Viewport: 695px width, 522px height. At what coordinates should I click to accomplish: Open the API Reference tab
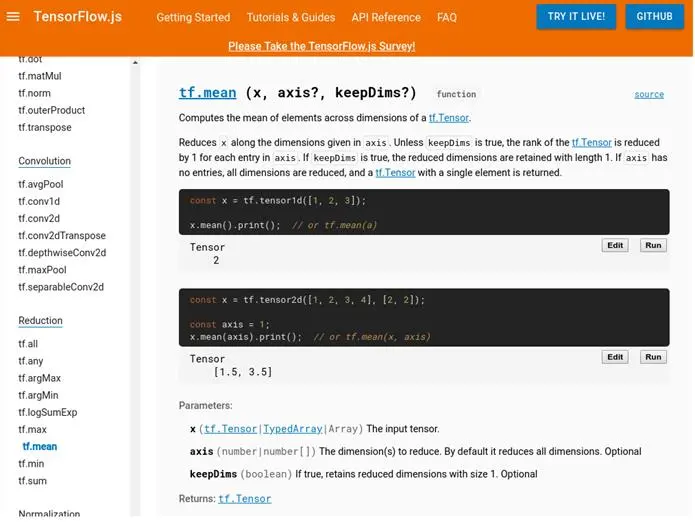[386, 17]
